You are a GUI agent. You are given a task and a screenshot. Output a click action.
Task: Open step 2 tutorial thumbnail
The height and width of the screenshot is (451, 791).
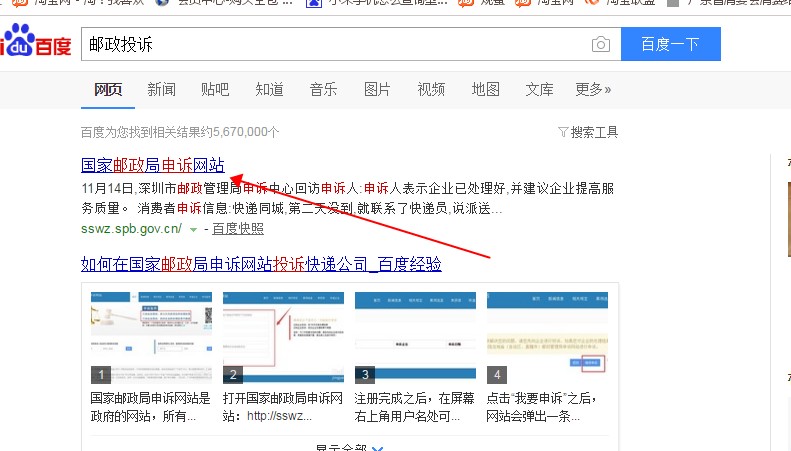(284, 337)
